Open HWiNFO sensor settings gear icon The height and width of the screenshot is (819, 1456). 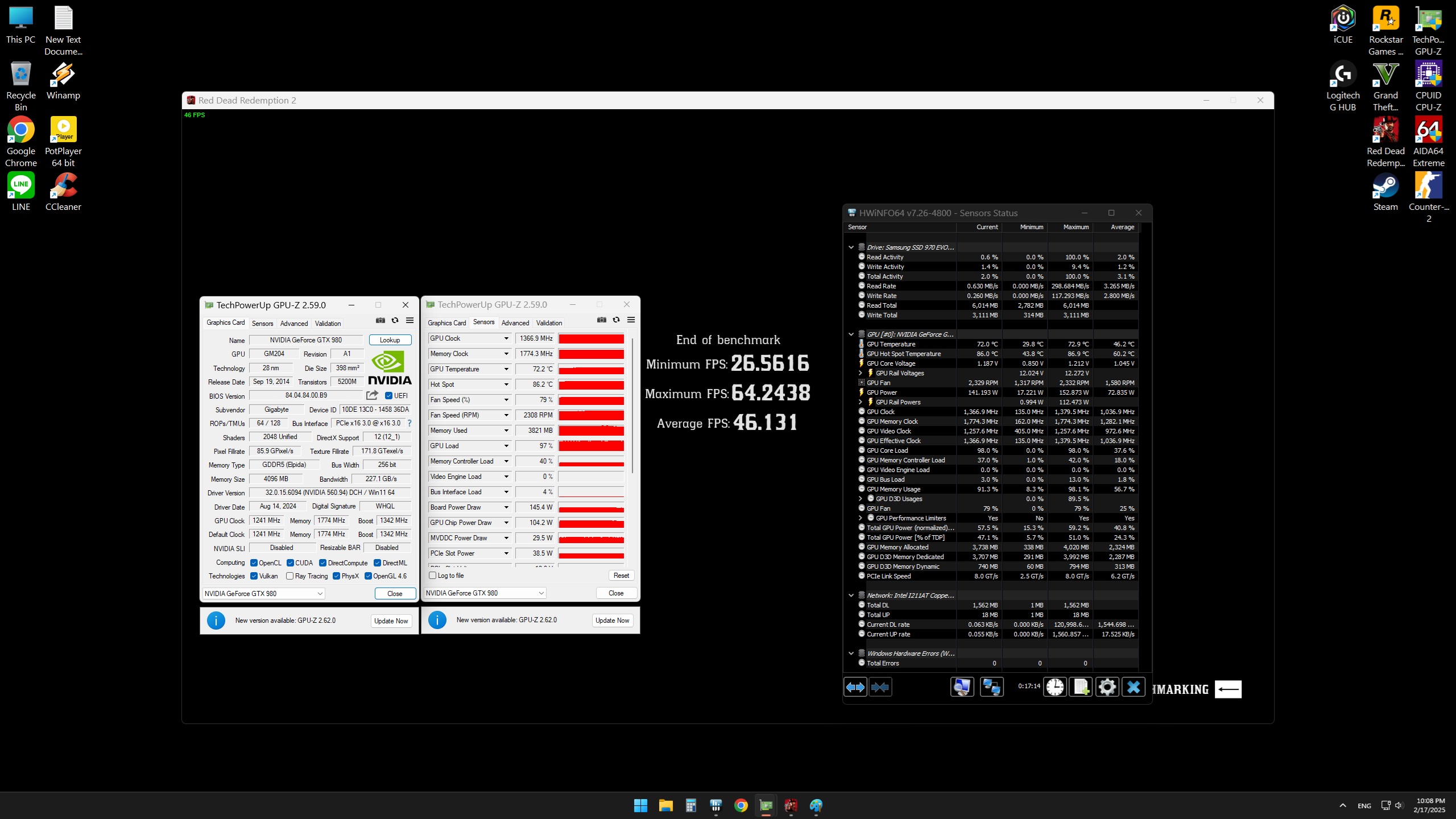(x=1107, y=687)
